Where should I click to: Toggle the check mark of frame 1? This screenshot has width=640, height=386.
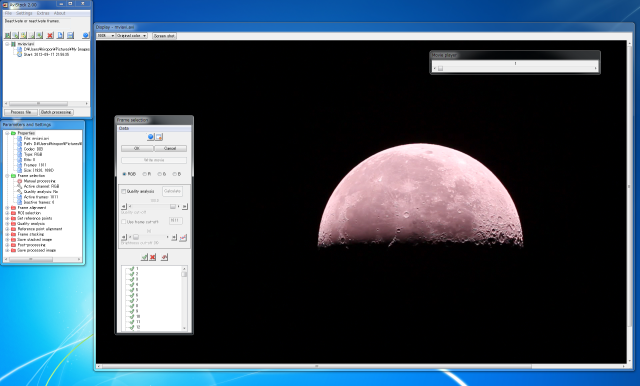[131, 268]
